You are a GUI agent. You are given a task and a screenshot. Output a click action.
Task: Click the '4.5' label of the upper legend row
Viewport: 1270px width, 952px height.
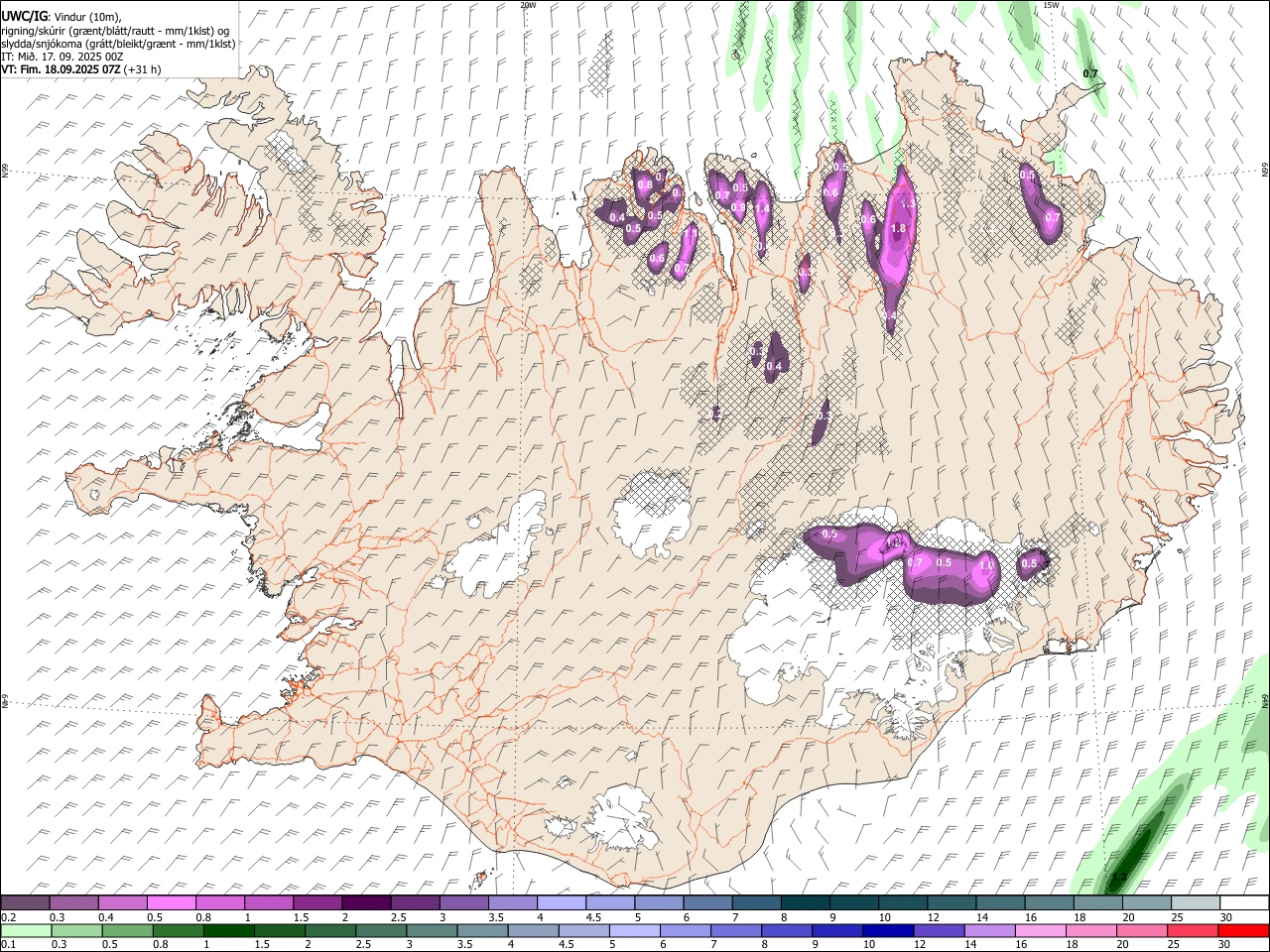point(593,917)
